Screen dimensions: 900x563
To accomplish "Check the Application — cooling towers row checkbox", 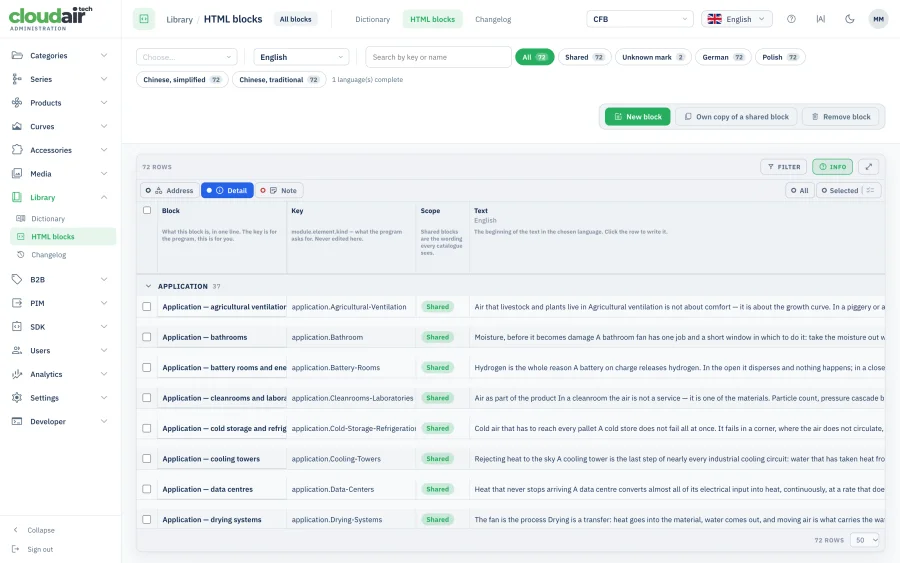I will (147, 459).
